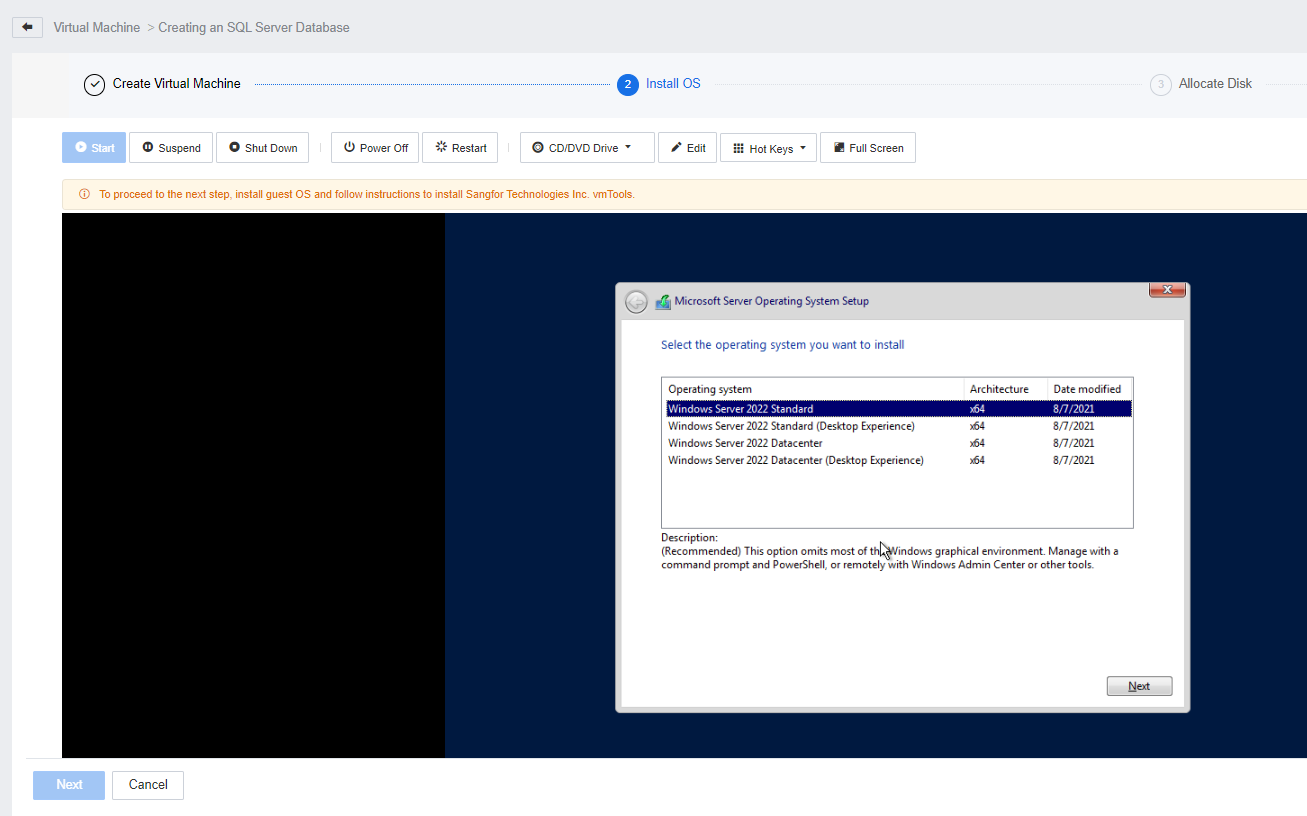Click the Operating system column header

(813, 389)
